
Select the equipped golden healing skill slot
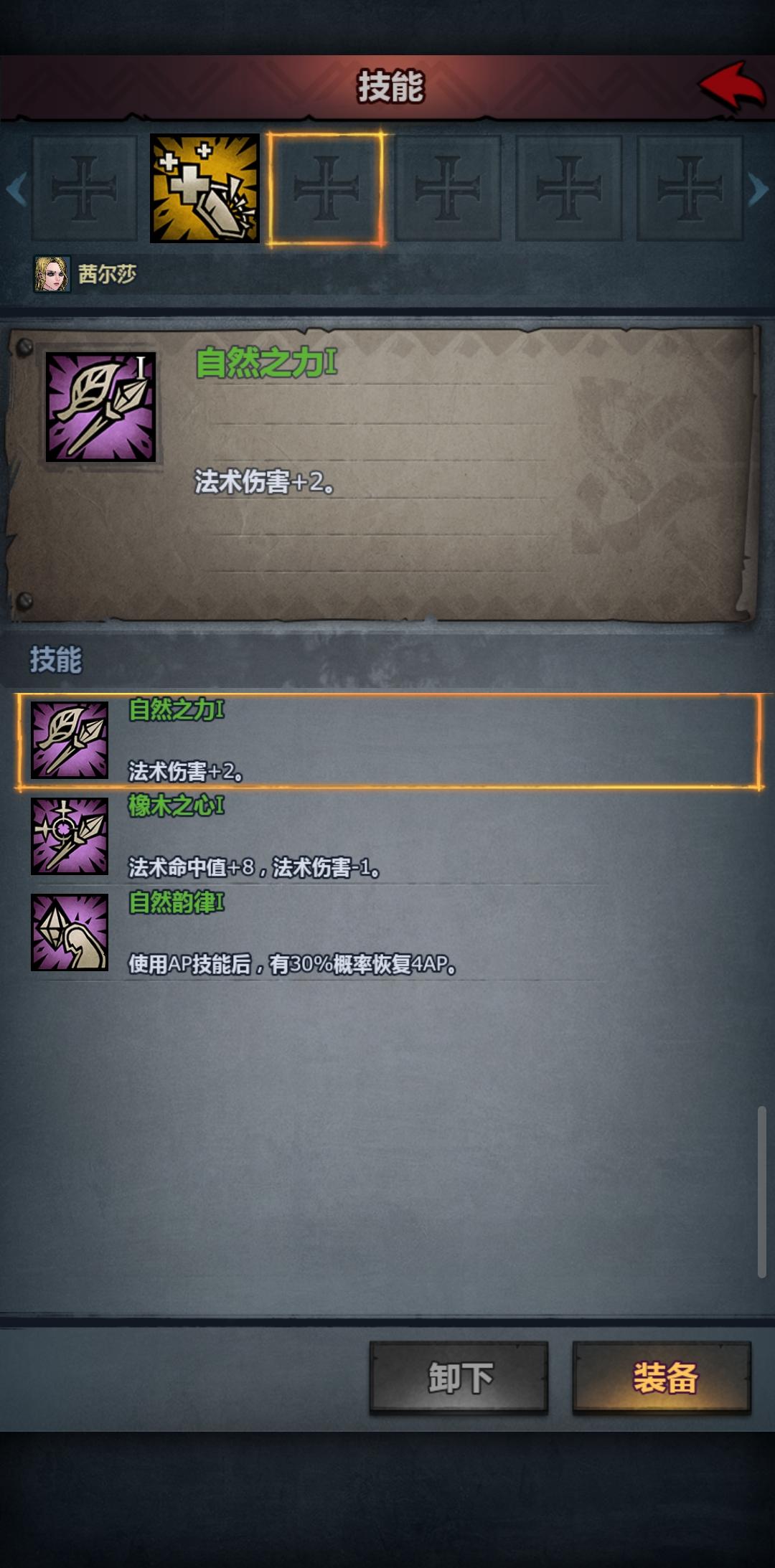[x=205, y=188]
